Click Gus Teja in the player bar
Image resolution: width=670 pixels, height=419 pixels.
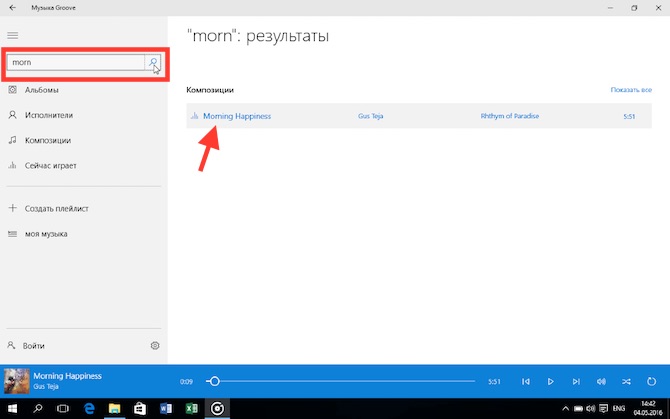pyautogui.click(x=46, y=387)
